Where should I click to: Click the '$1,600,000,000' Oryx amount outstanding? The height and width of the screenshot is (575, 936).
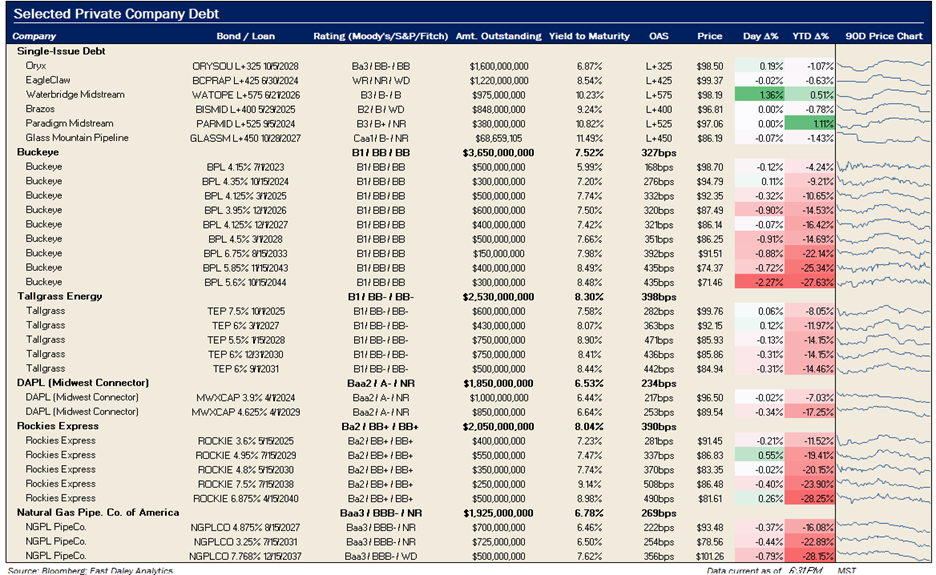[x=498, y=66]
